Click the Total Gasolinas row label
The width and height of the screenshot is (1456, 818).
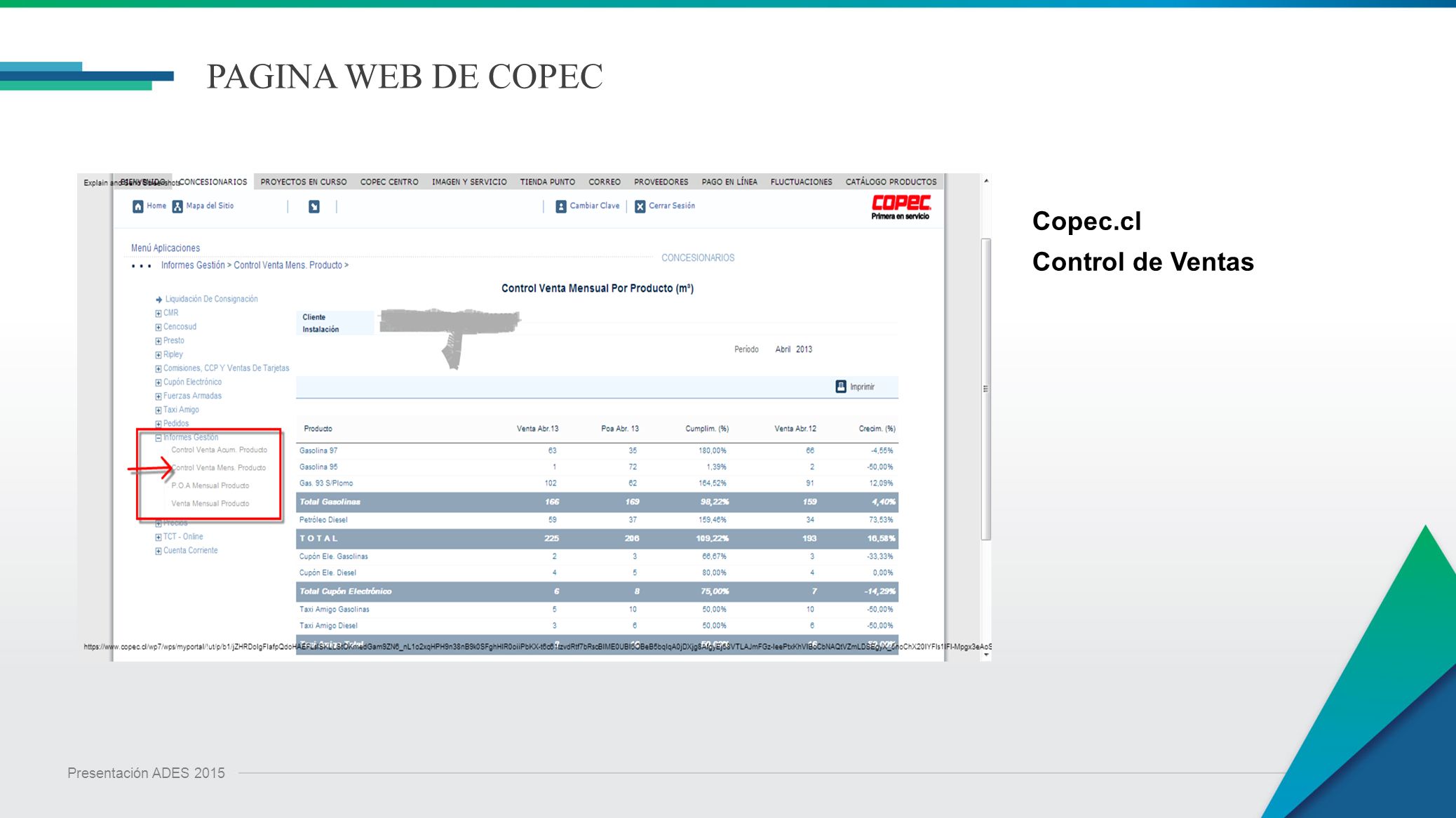pos(330,502)
